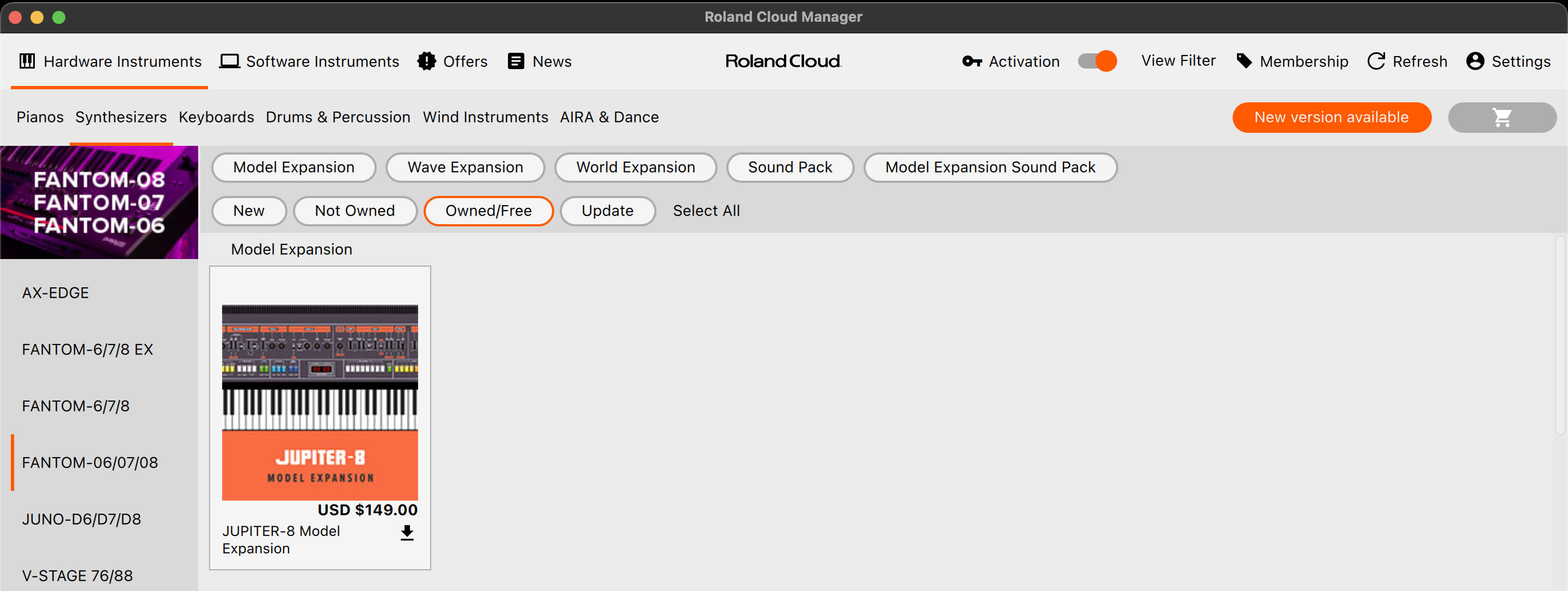Download the JUPITER-8 Model Expansion
Viewport: 1568px width, 591px height.
tap(407, 533)
